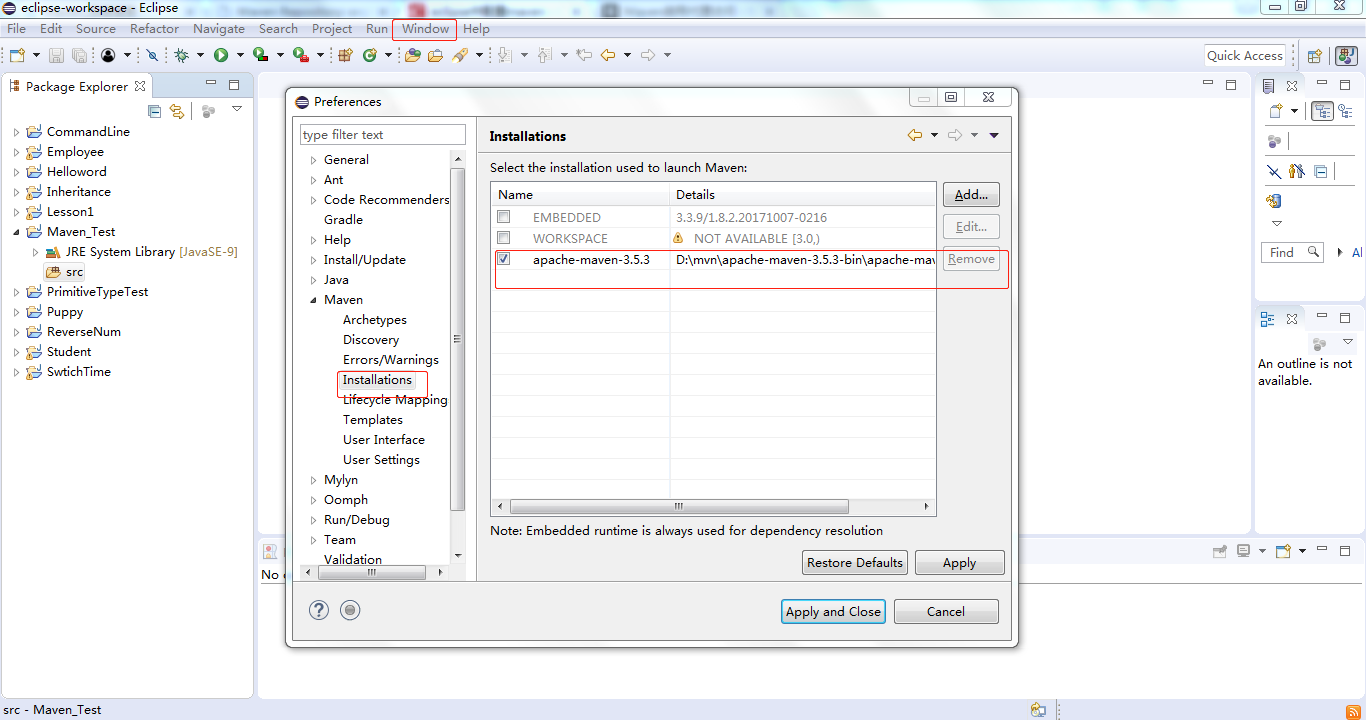Viewport: 1366px width, 720px height.
Task: Click the New Java Class icon
Action: (x=370, y=55)
